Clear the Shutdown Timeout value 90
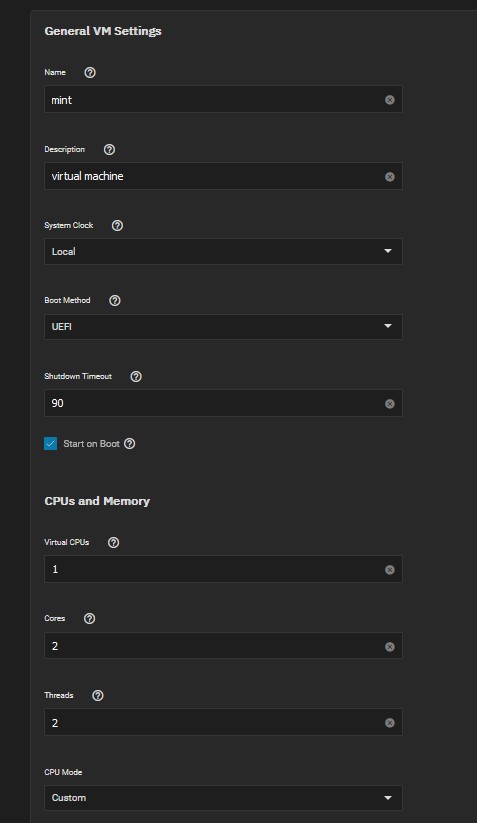 389,404
